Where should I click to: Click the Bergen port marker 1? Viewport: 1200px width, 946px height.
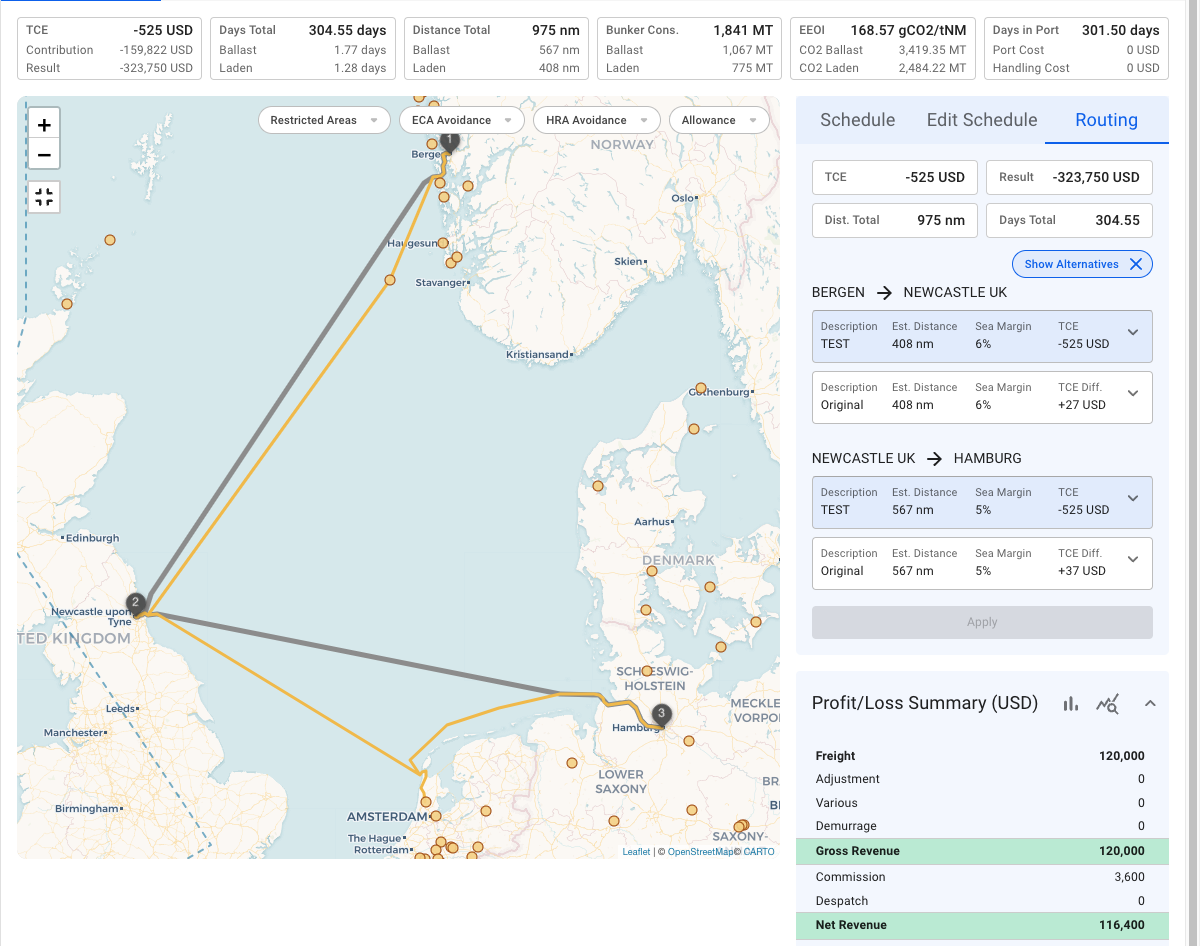pyautogui.click(x=450, y=141)
